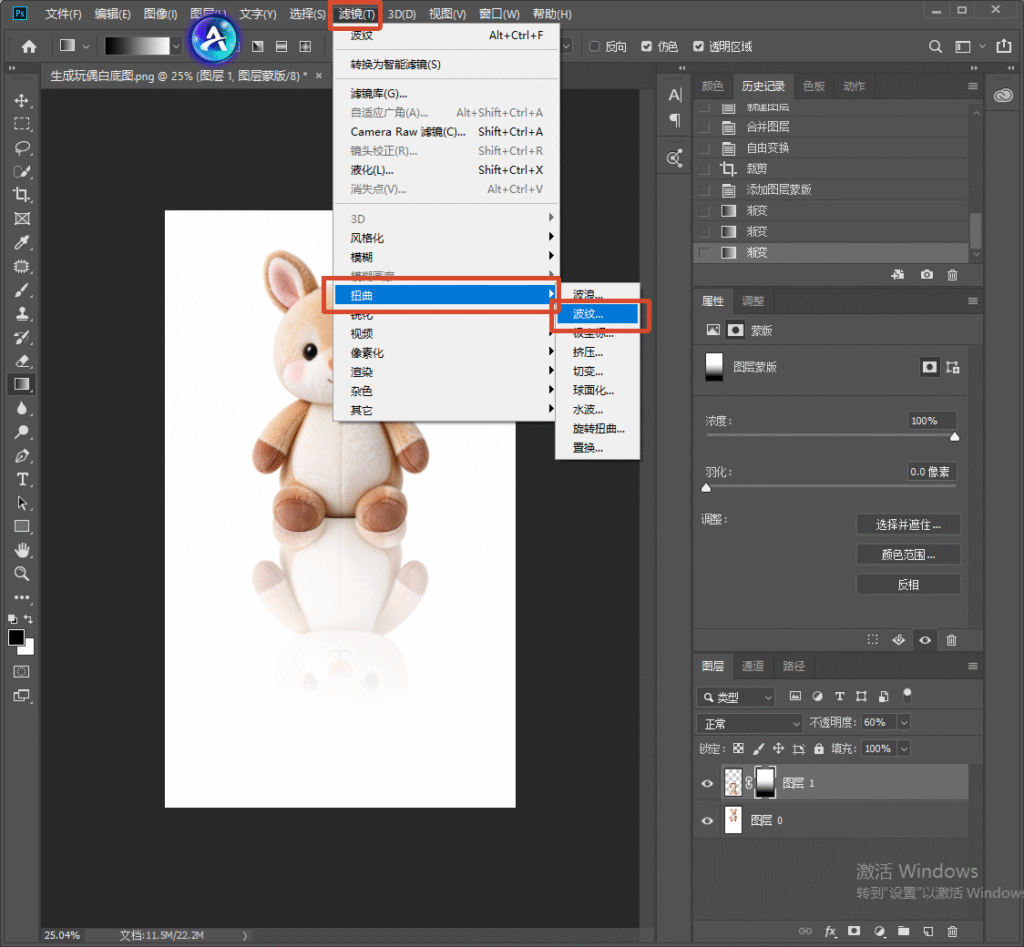Switch to the 通道 tab
The height and width of the screenshot is (947, 1024).
752,666
